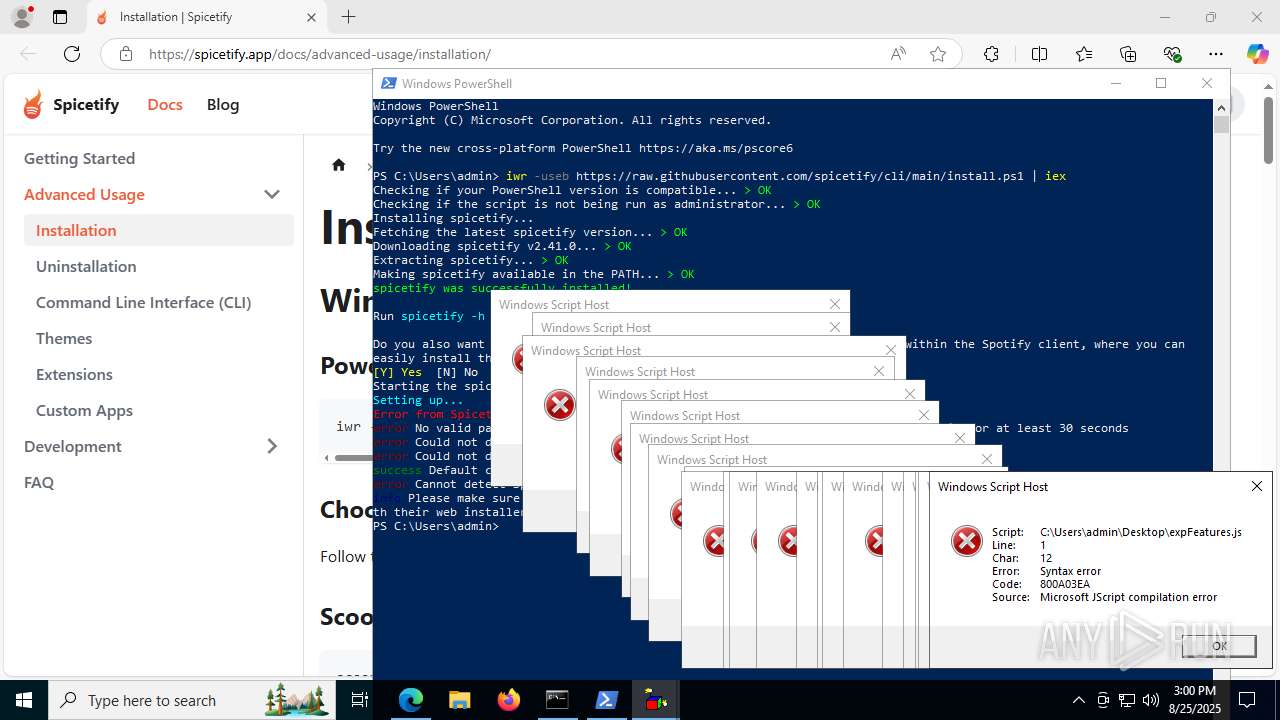The image size is (1280, 720).
Task: Open the Edge tab actions menu icon
Action: click(x=60, y=17)
